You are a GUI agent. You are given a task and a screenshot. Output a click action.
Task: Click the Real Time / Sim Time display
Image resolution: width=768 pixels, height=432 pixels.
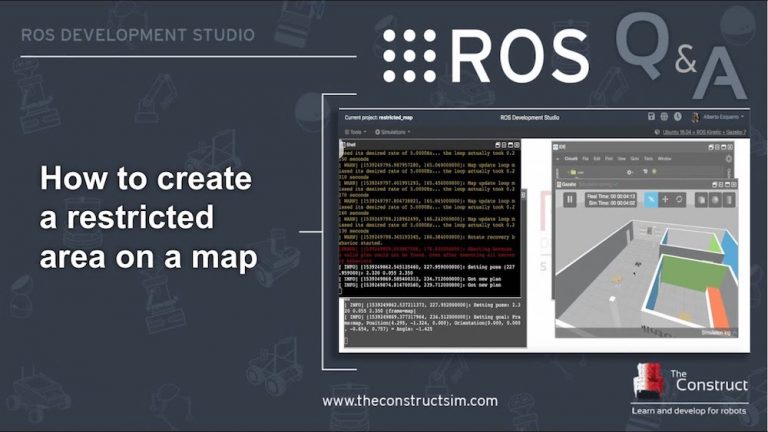click(611, 199)
